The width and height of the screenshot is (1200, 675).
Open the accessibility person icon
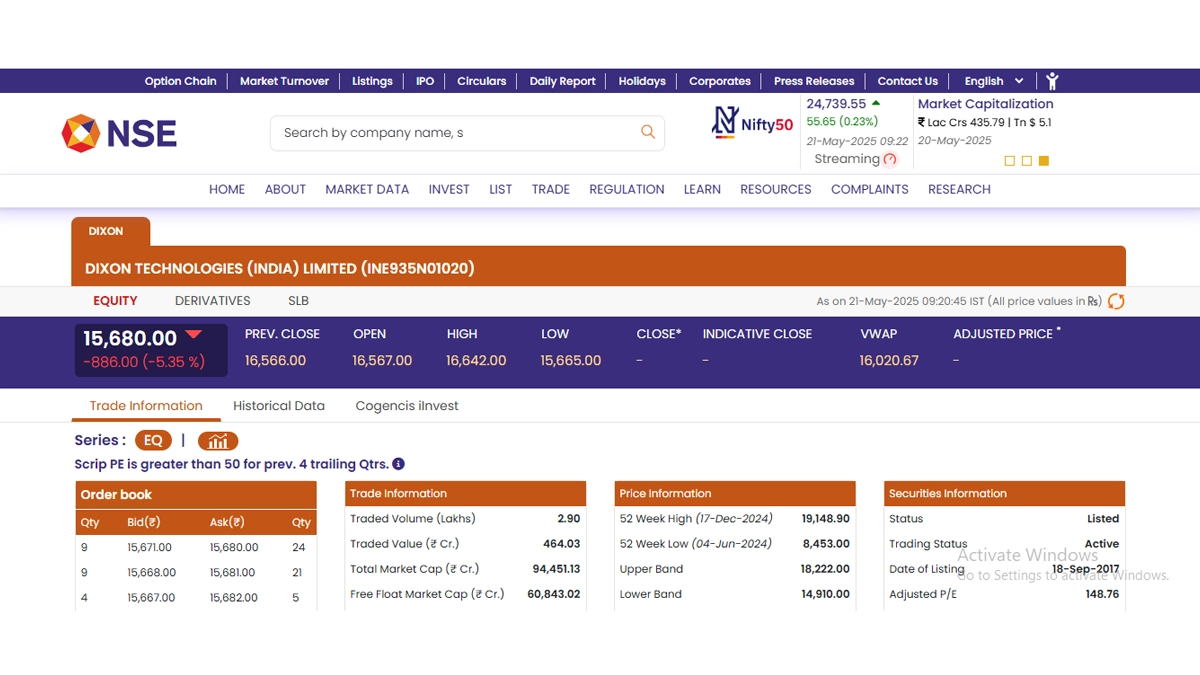point(1052,81)
